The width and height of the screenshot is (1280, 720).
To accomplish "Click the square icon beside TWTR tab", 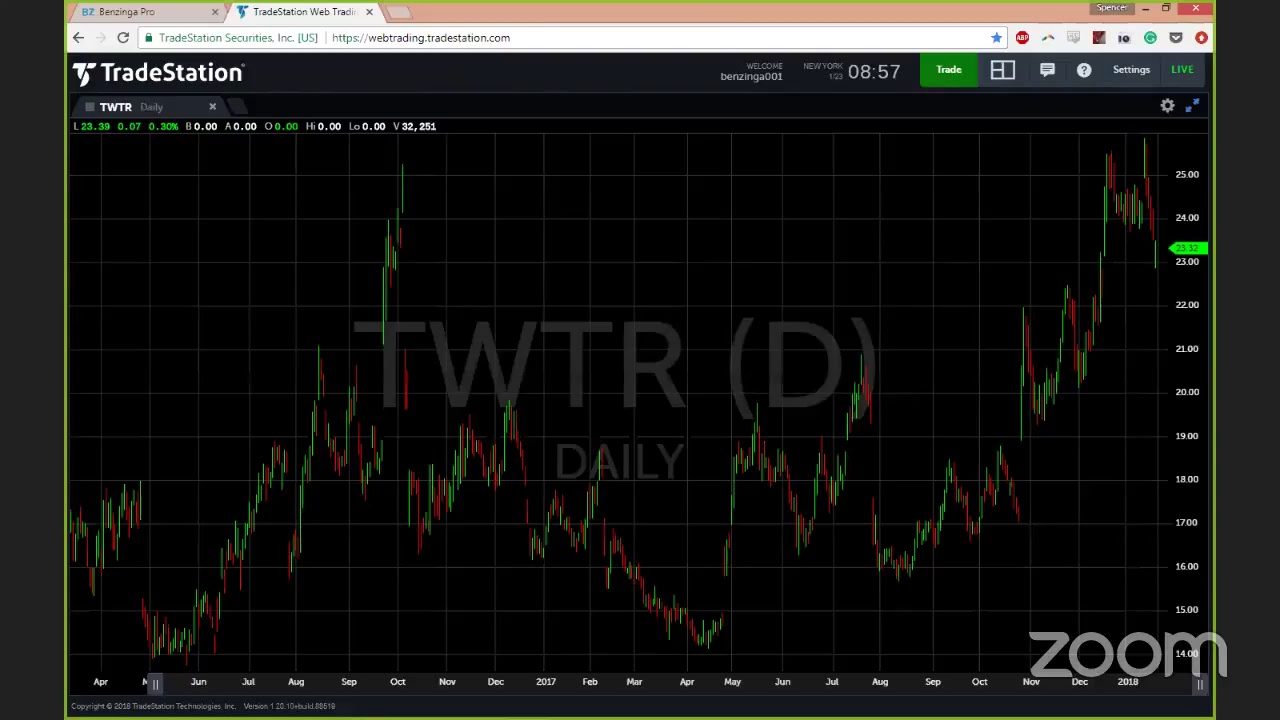I will pyautogui.click(x=89, y=107).
